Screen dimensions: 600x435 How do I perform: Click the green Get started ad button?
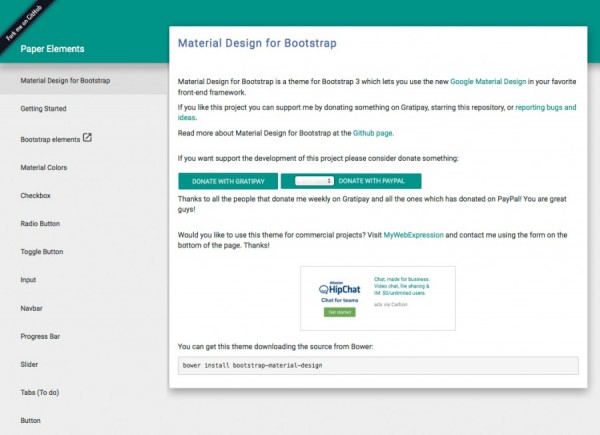point(339,312)
